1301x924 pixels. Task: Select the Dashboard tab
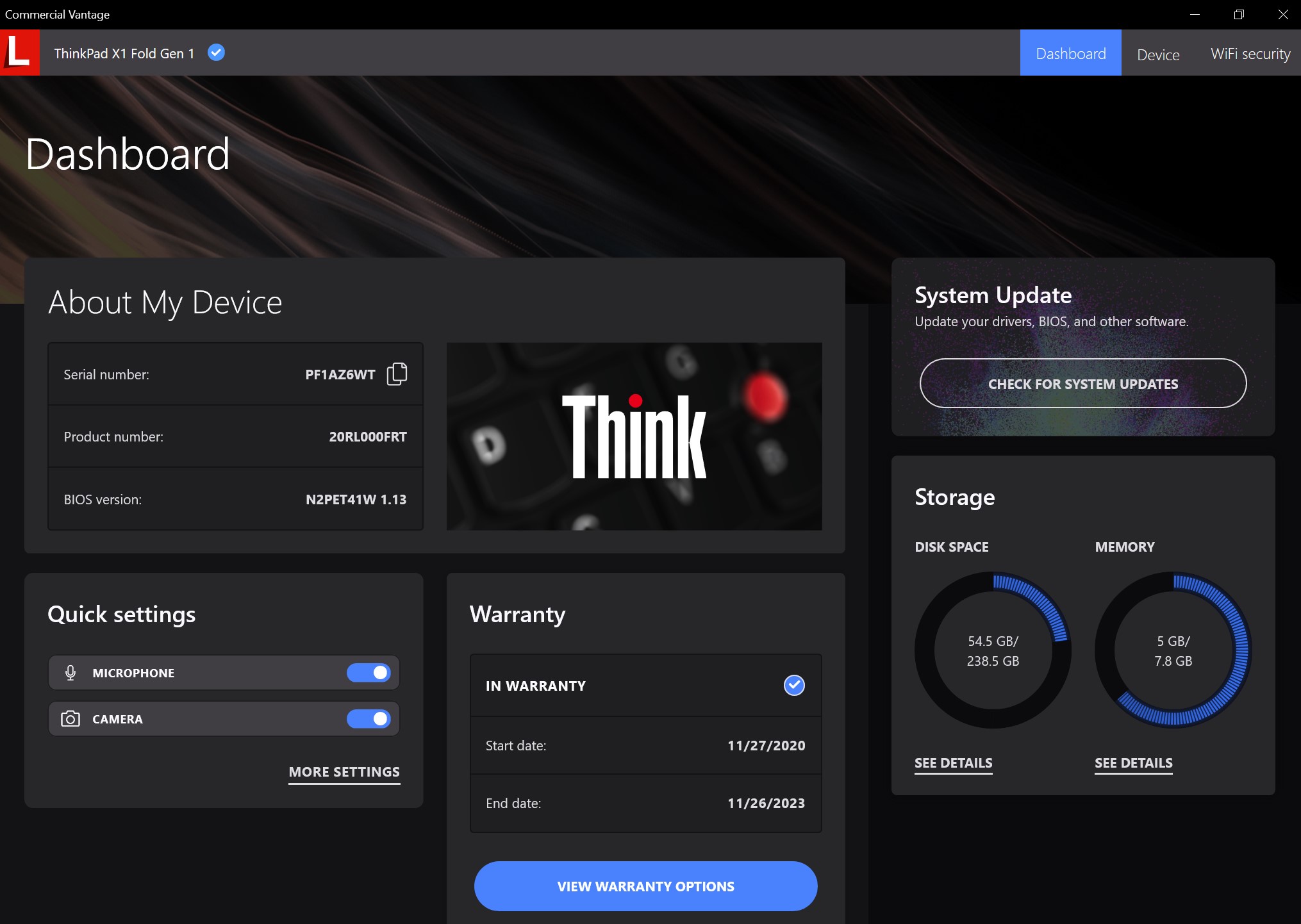pos(1070,54)
